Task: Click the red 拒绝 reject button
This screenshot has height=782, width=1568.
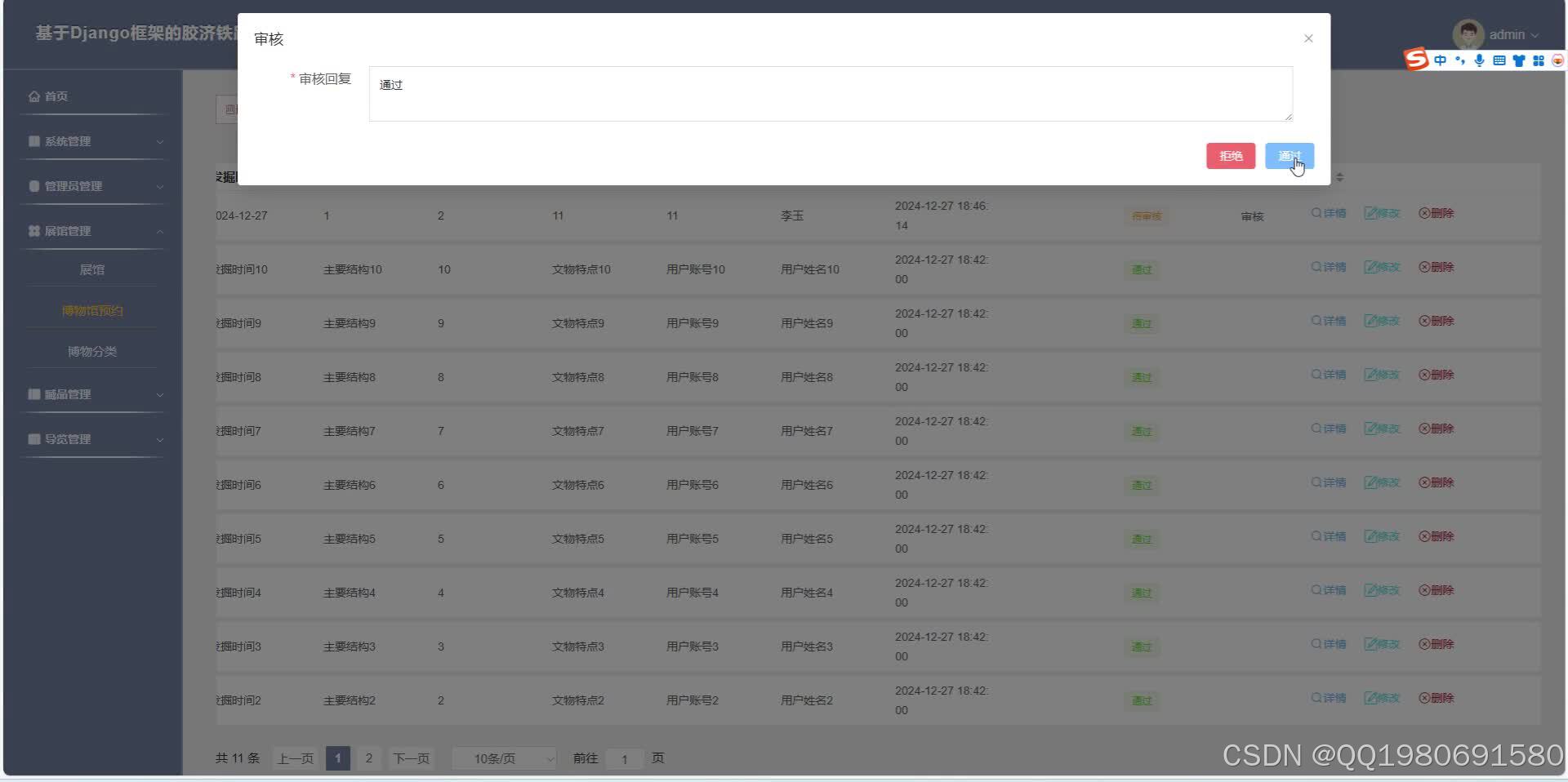Action: click(x=1230, y=156)
